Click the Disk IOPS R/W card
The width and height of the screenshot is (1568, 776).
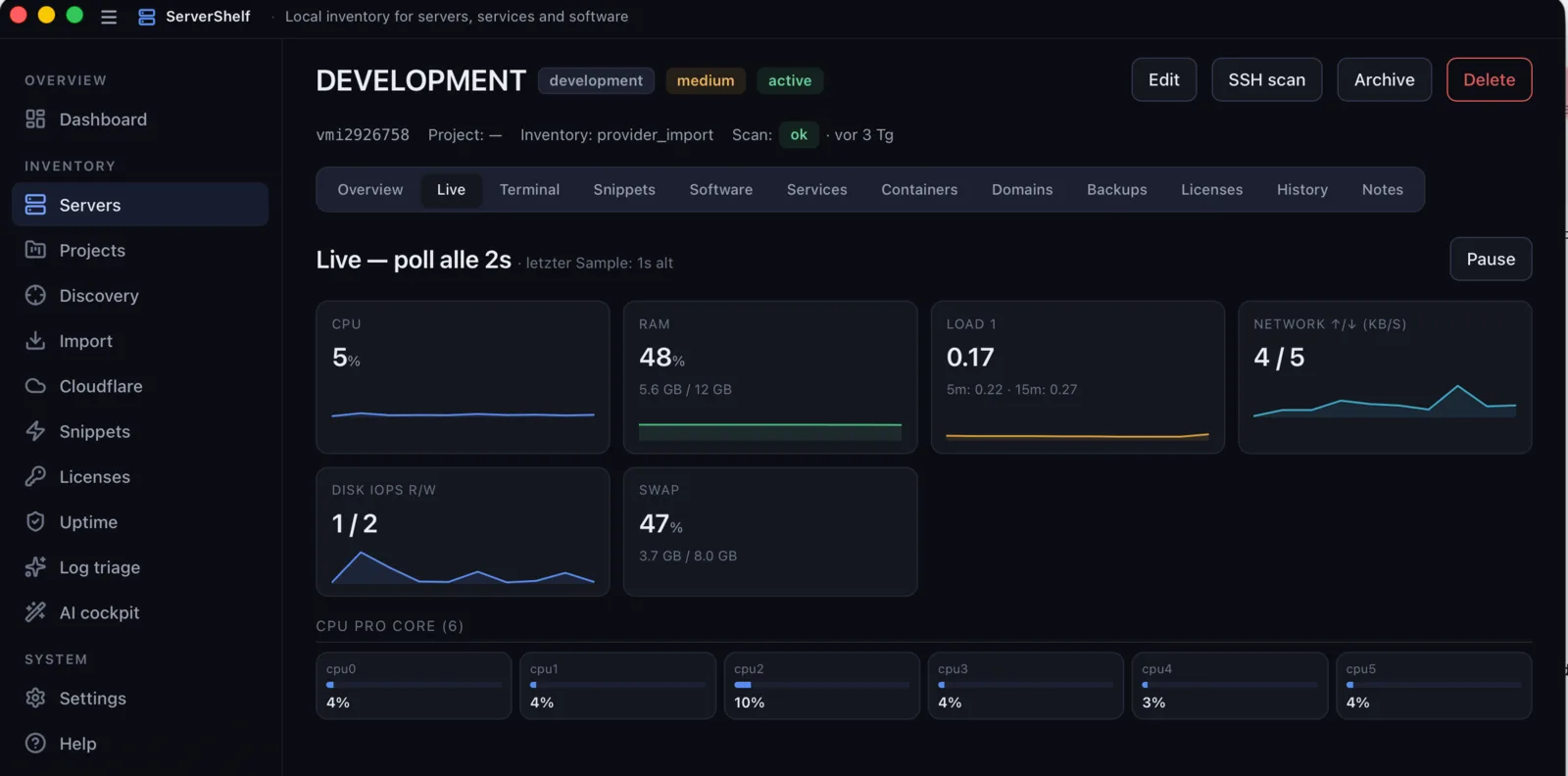pos(463,532)
